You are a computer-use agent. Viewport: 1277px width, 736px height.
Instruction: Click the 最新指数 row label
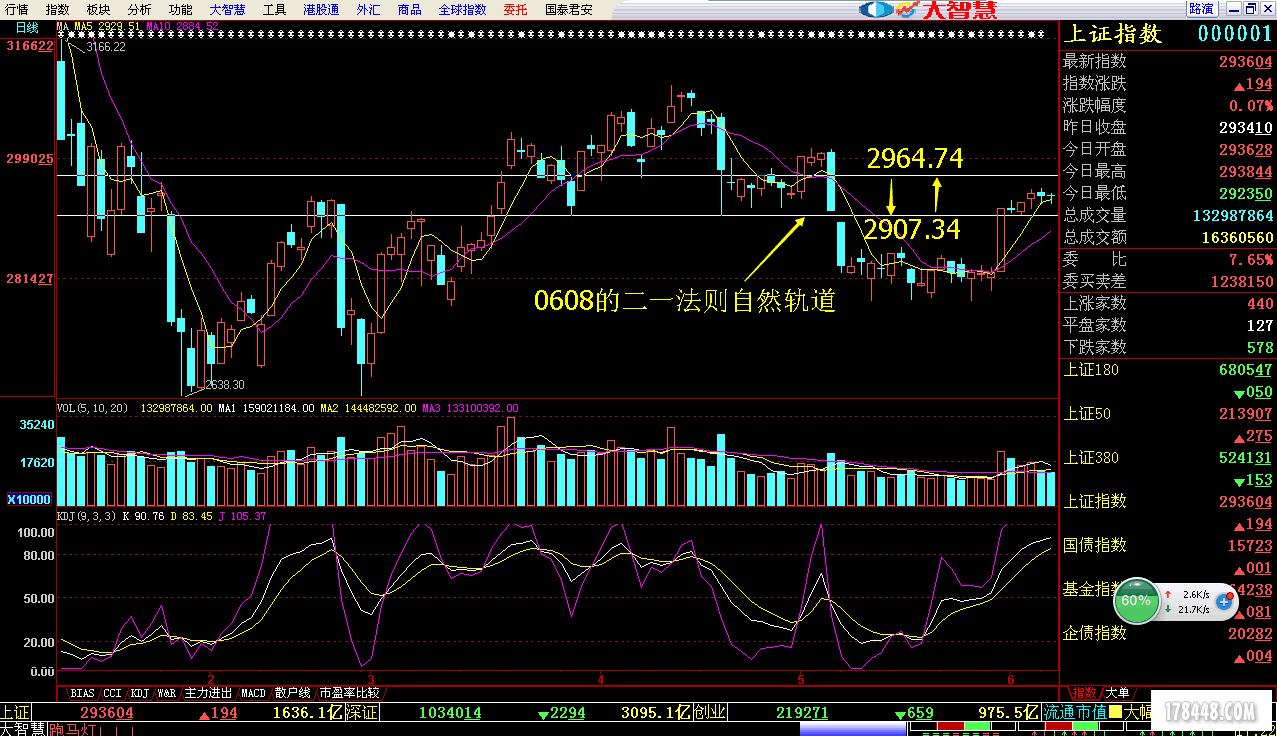pyautogui.click(x=1094, y=61)
